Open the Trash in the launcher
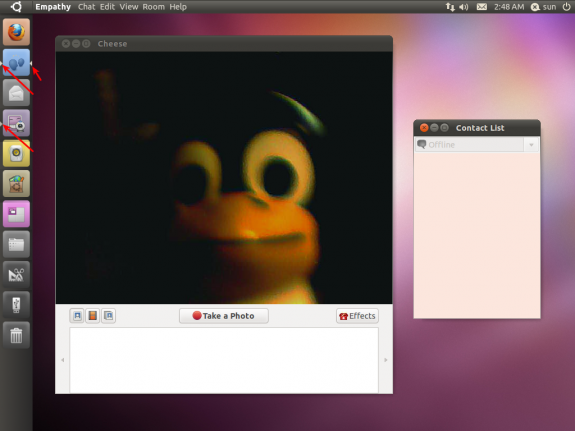575x431 pixels. 17,335
